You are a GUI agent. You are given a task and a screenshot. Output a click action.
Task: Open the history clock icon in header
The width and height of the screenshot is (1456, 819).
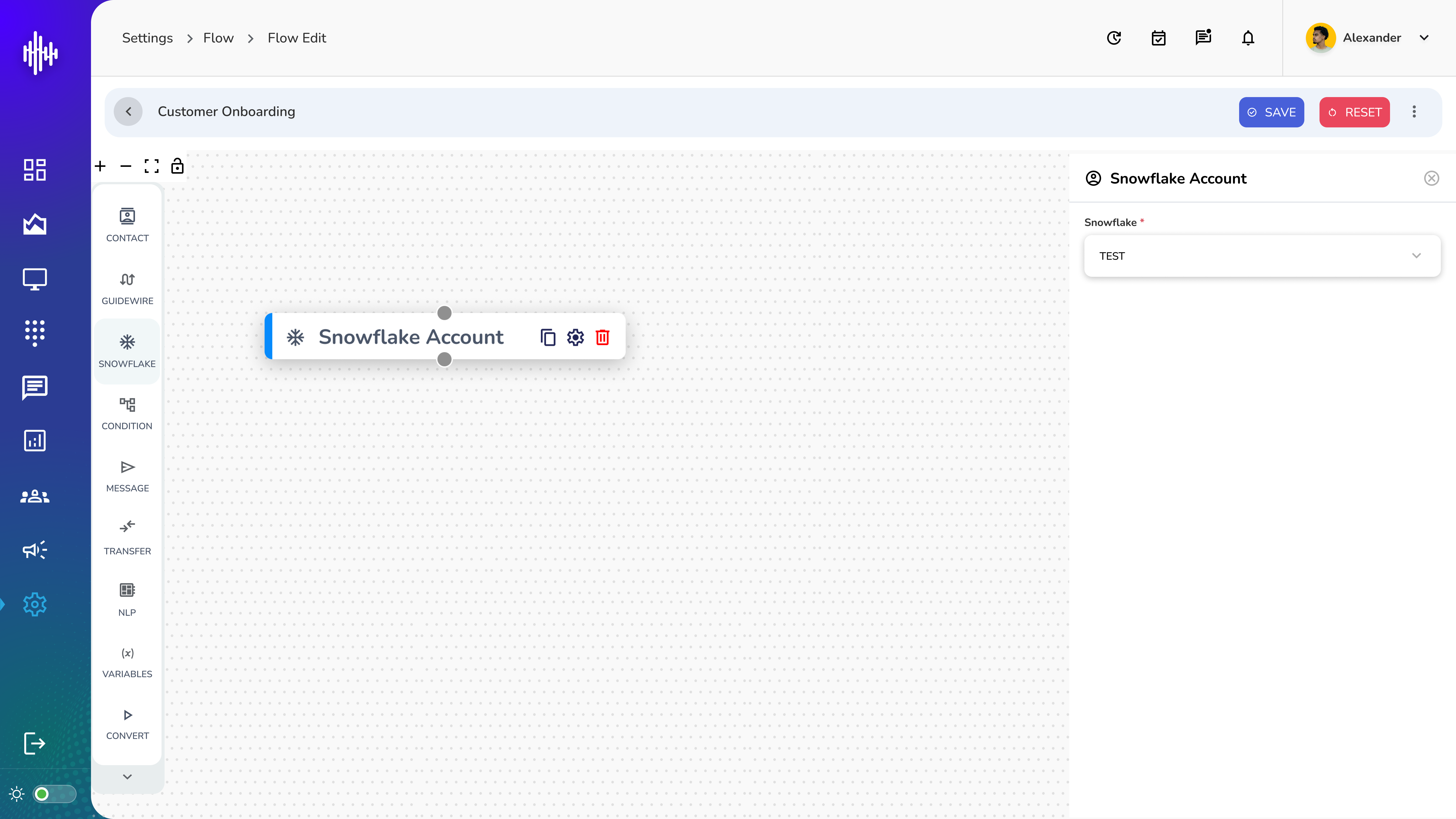tap(1114, 38)
